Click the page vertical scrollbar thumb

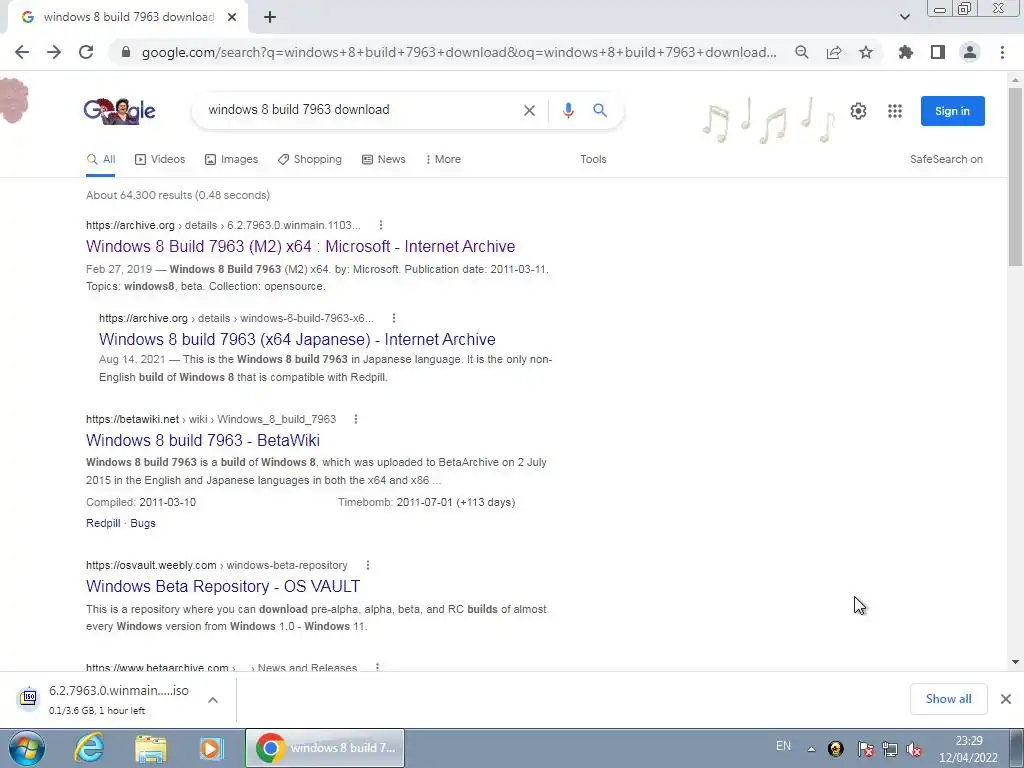[1015, 176]
